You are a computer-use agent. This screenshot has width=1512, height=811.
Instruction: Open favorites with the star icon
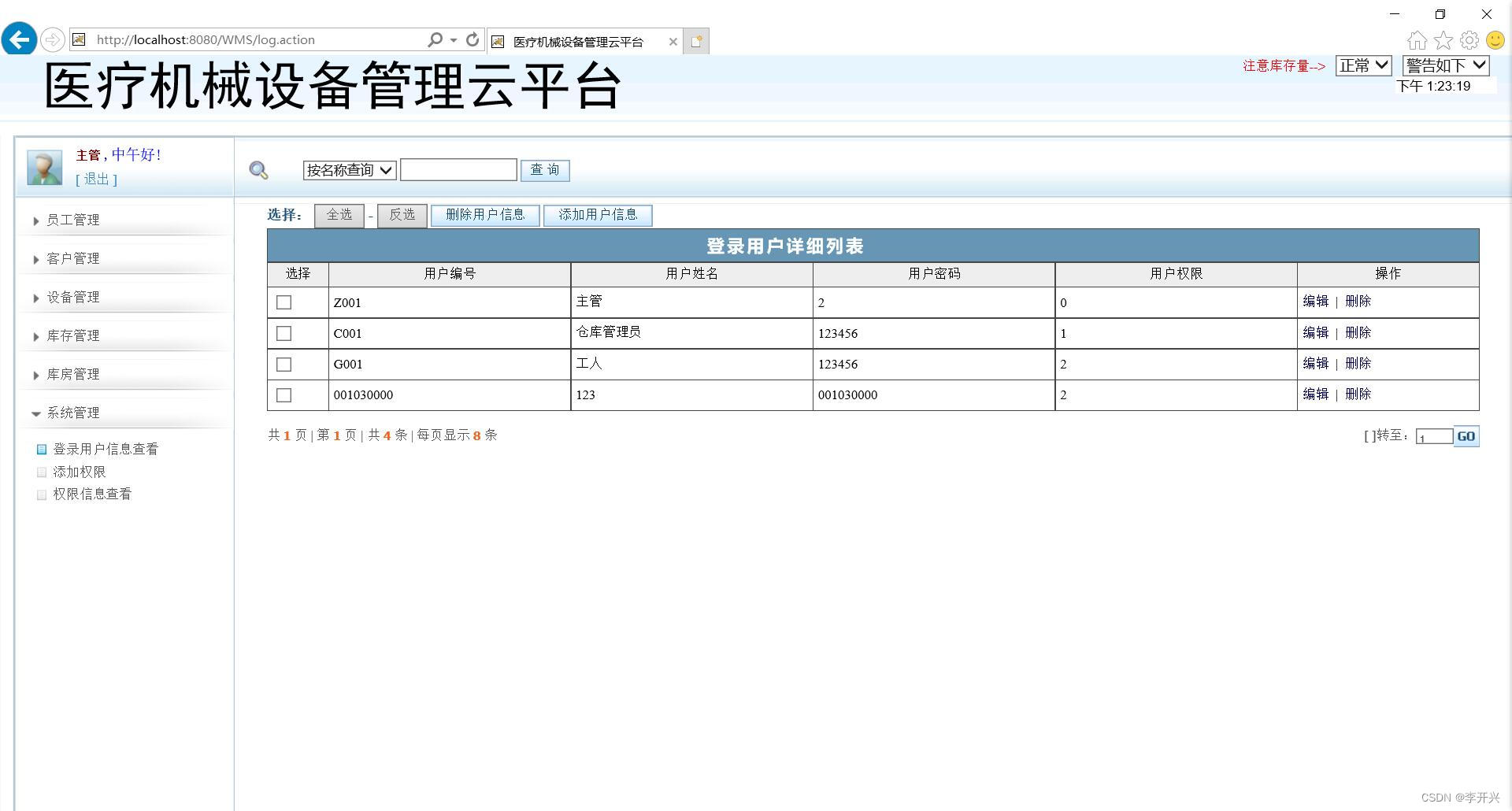[x=1443, y=40]
